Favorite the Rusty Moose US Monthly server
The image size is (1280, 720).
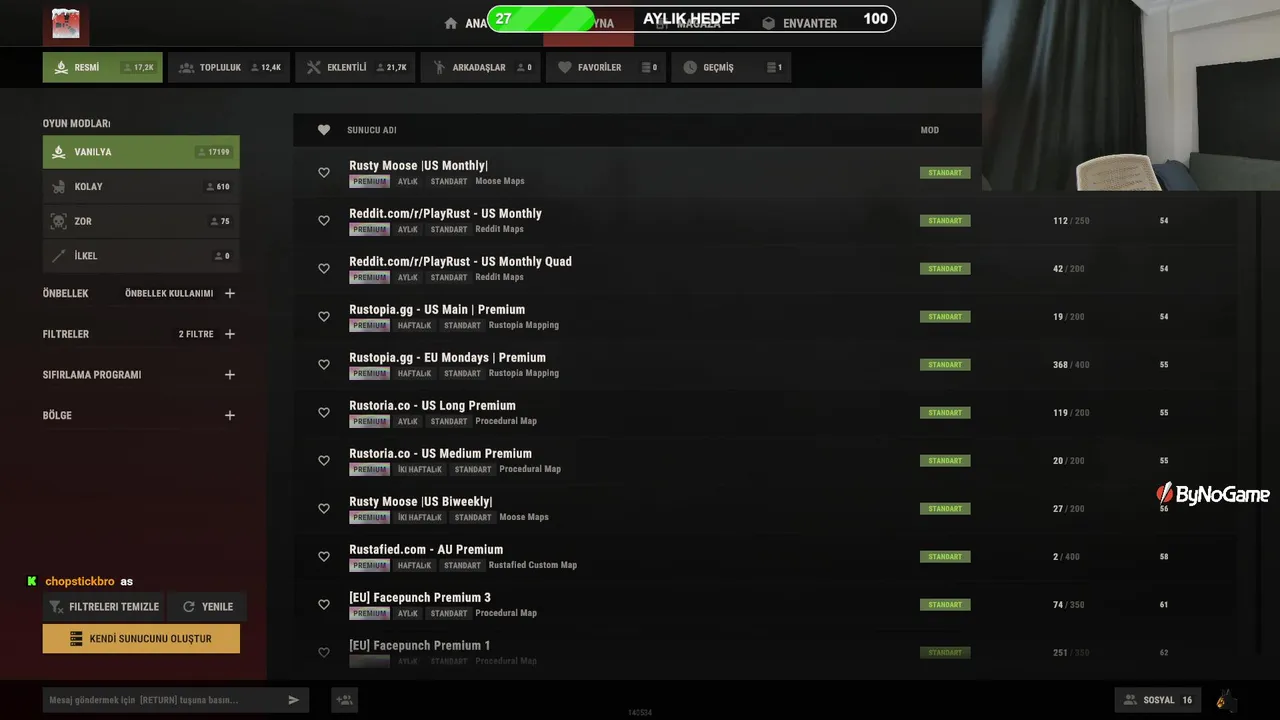tap(324, 173)
